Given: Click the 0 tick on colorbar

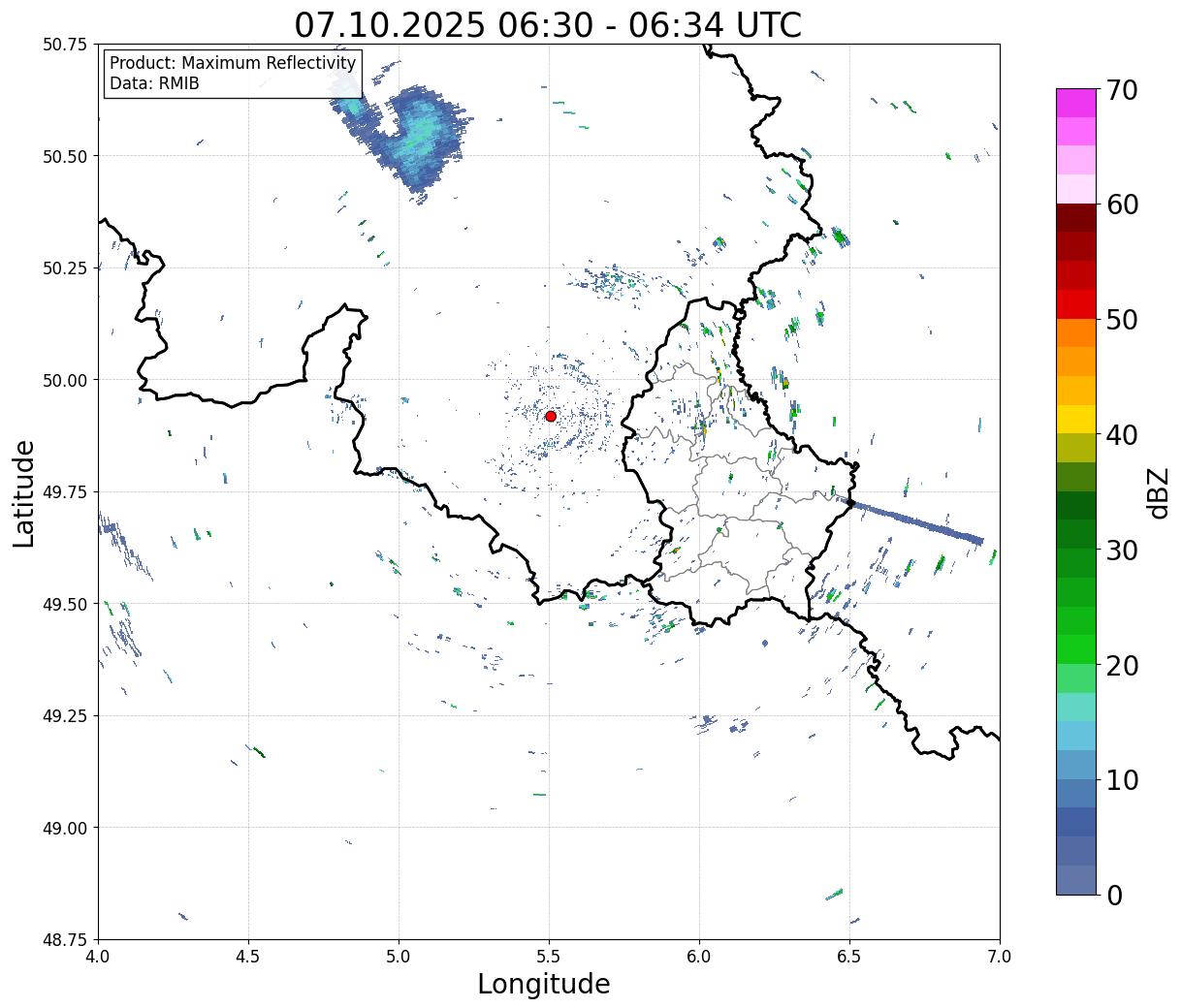Looking at the screenshot, I should click(x=1113, y=895).
